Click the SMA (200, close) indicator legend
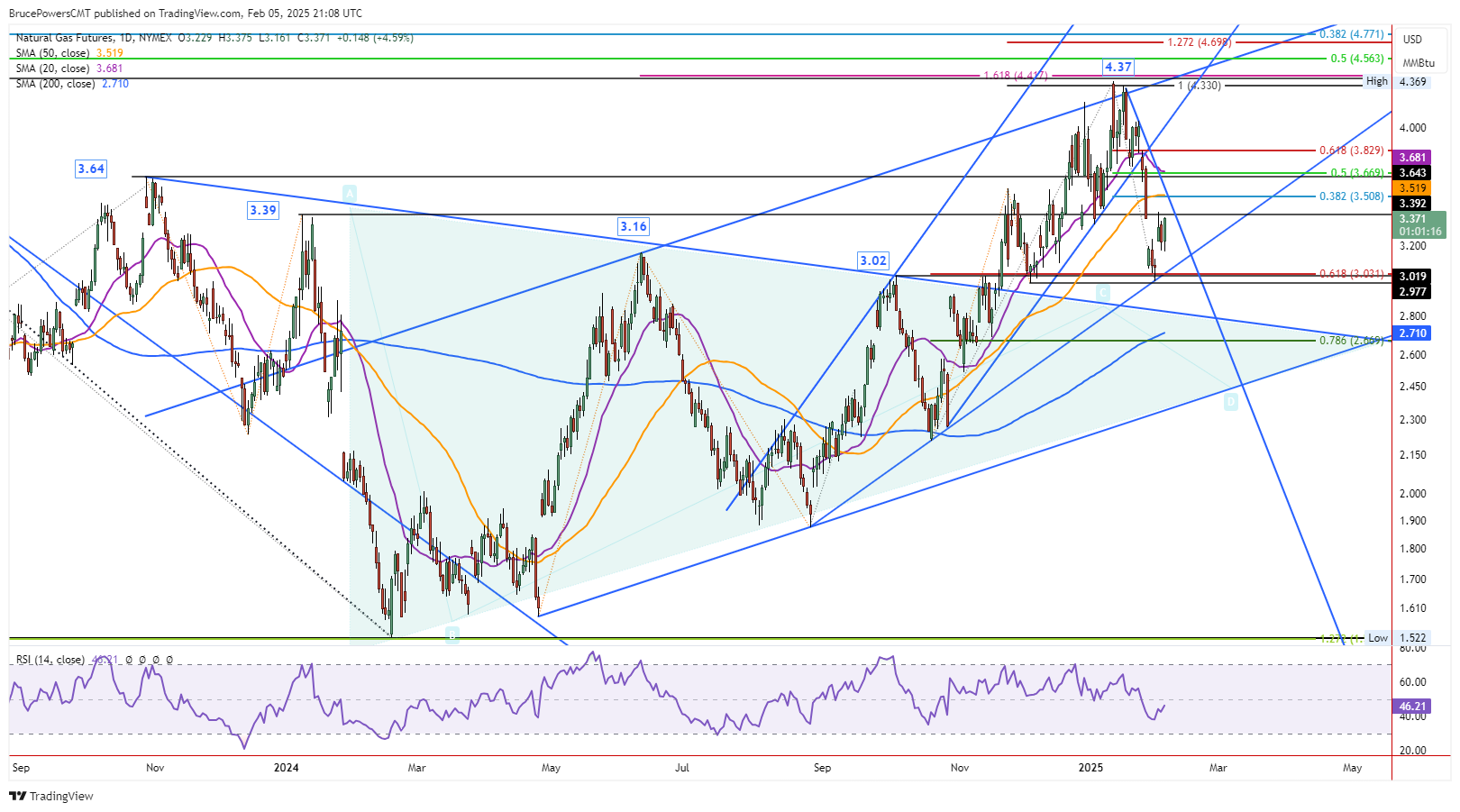 tap(72, 84)
